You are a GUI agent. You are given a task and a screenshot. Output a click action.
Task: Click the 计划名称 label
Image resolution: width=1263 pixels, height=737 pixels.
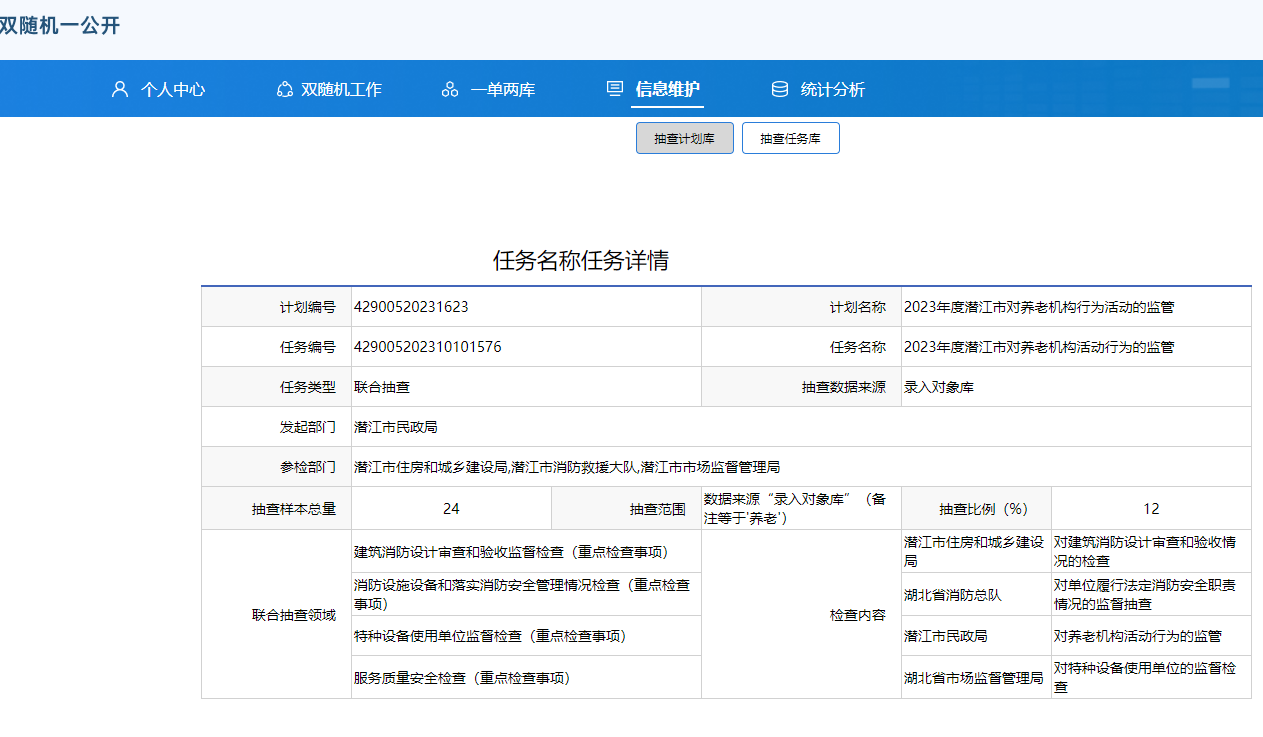[x=858, y=307]
